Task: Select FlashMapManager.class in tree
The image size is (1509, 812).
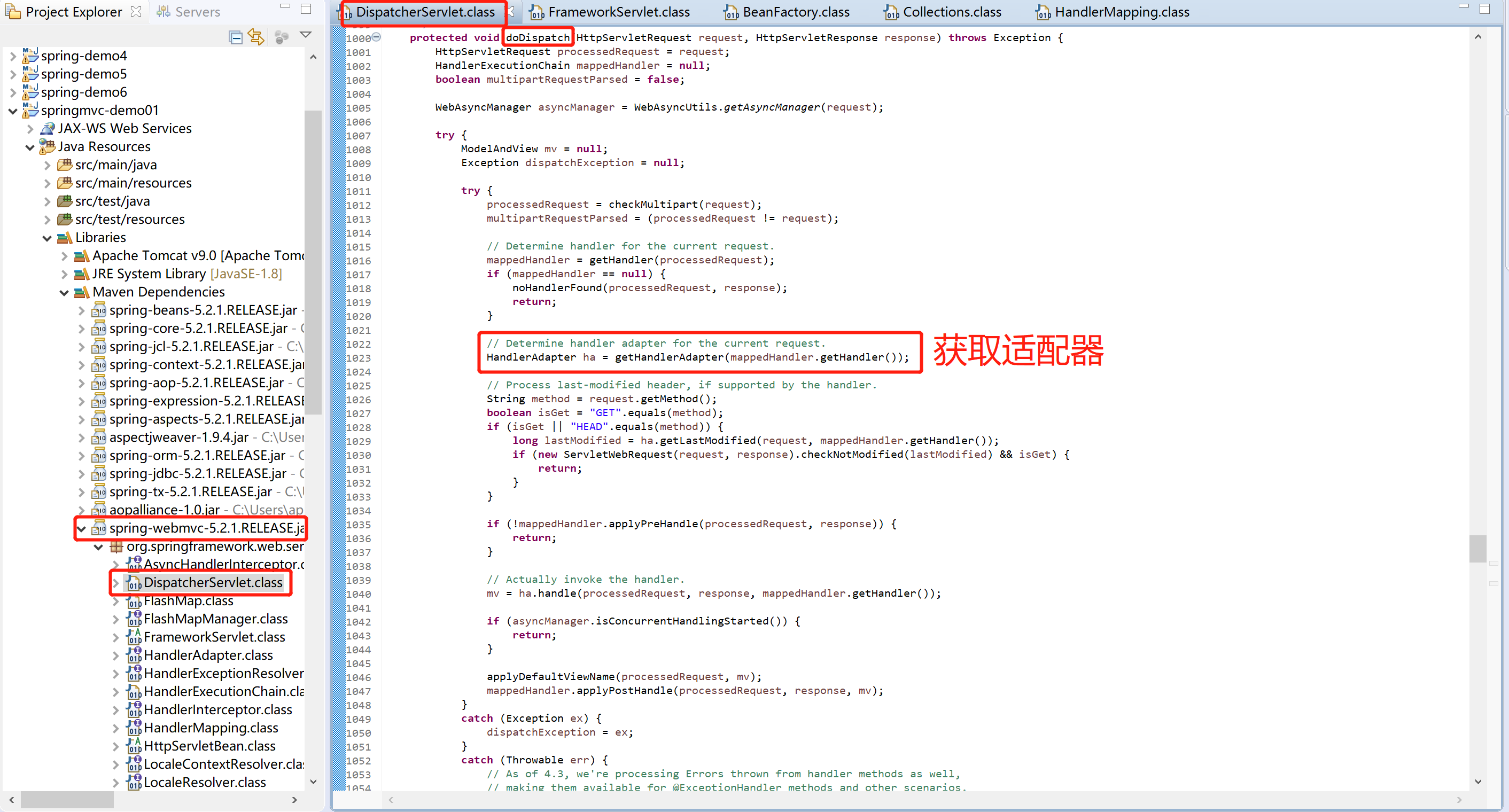Action: [215, 619]
